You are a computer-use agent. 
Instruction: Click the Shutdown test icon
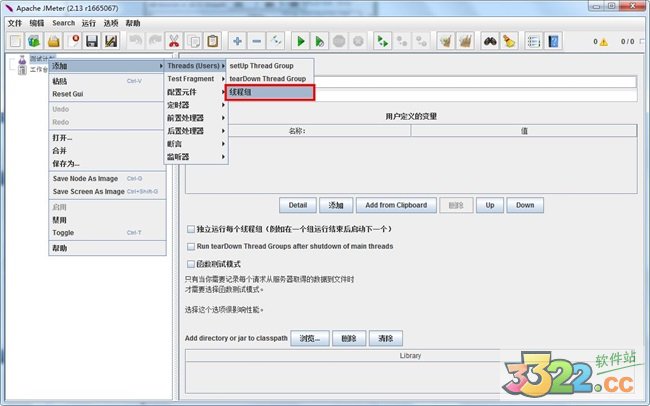358,41
